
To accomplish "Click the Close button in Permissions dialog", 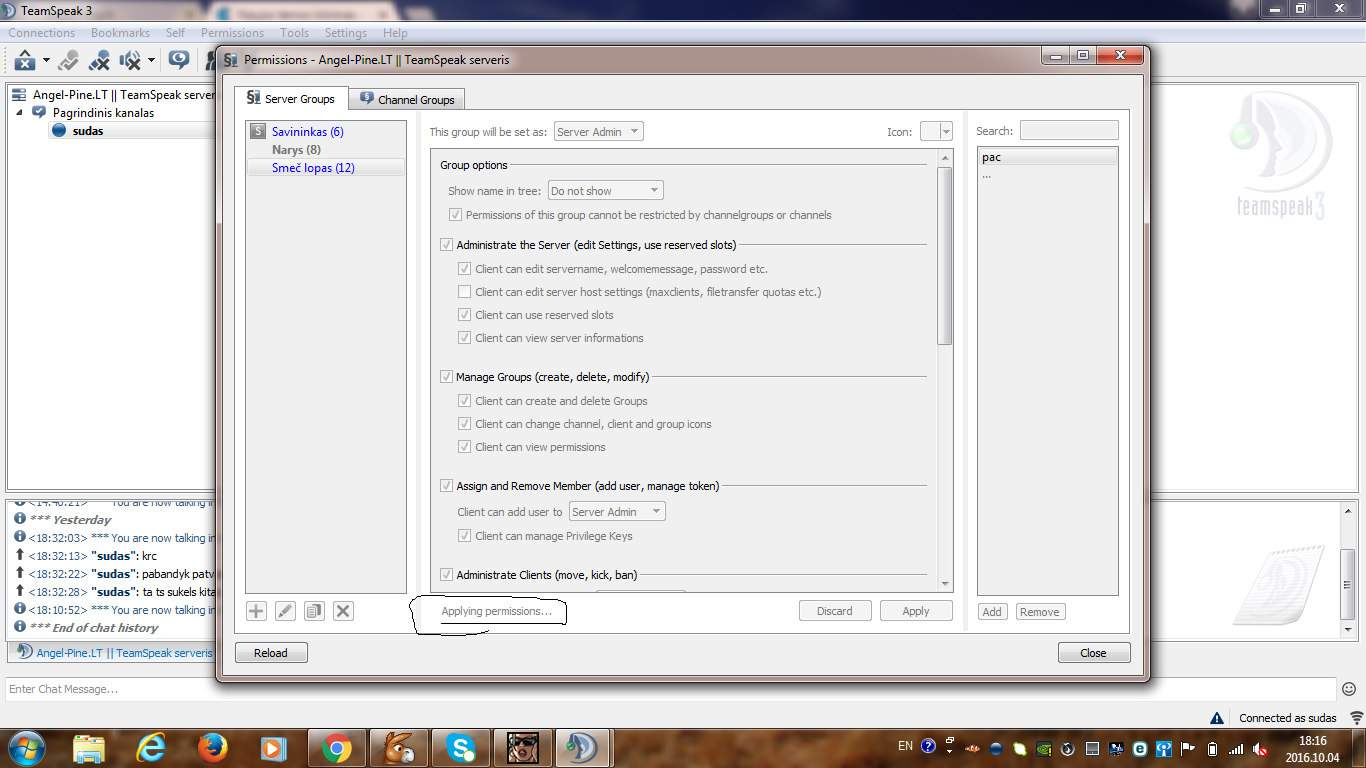I will [x=1094, y=653].
